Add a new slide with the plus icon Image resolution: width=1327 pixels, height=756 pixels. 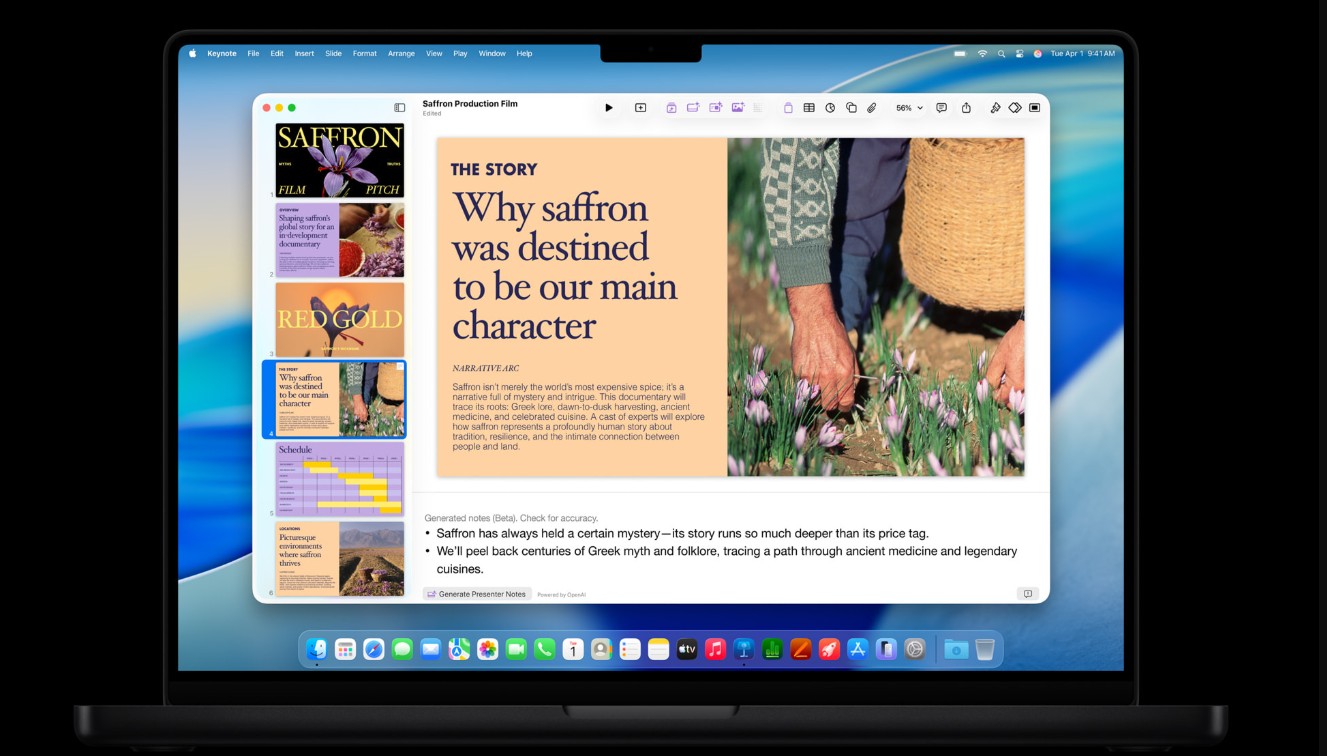coord(640,107)
